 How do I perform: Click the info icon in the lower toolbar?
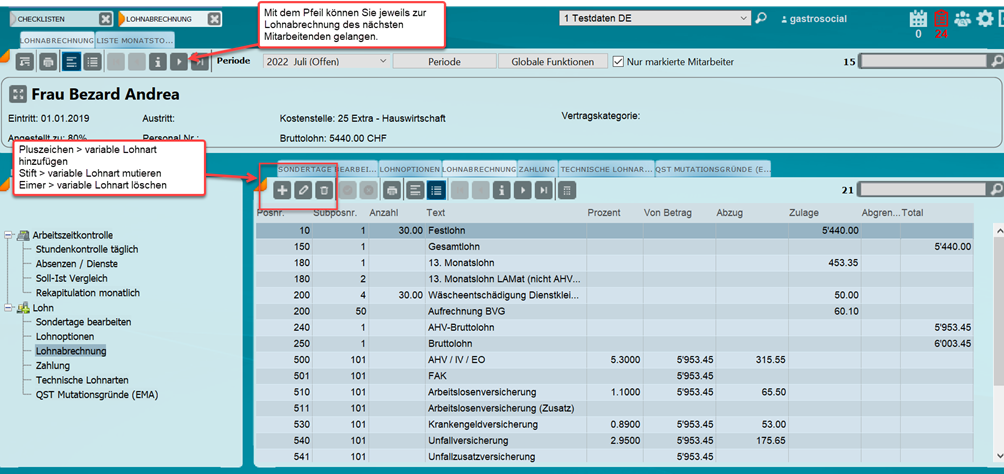tap(500, 190)
